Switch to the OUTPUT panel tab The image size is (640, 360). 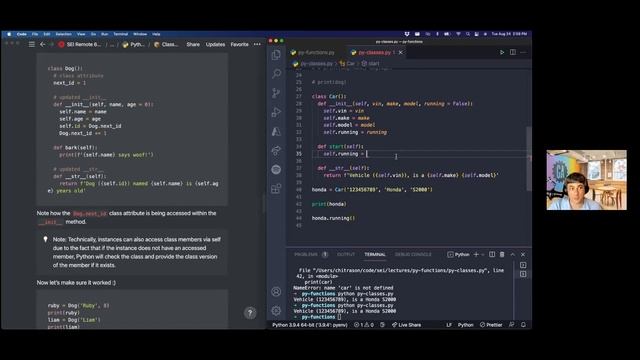point(346,254)
